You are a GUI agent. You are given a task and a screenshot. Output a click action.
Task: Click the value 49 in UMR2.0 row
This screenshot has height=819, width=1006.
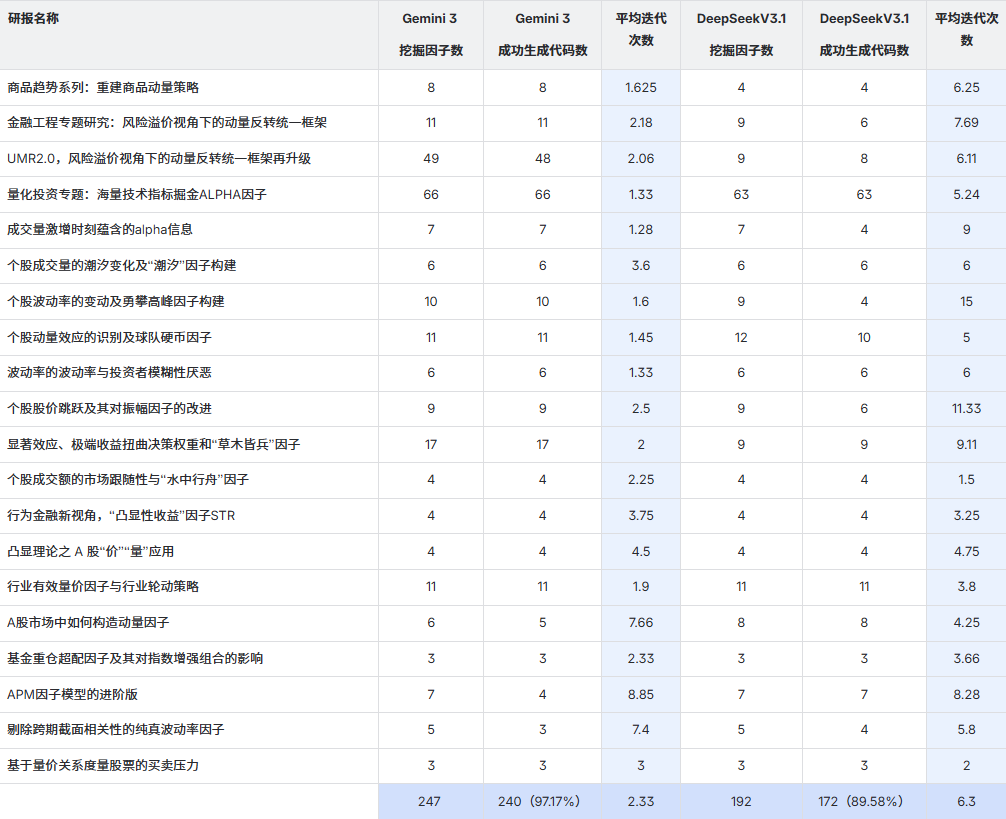click(x=431, y=159)
